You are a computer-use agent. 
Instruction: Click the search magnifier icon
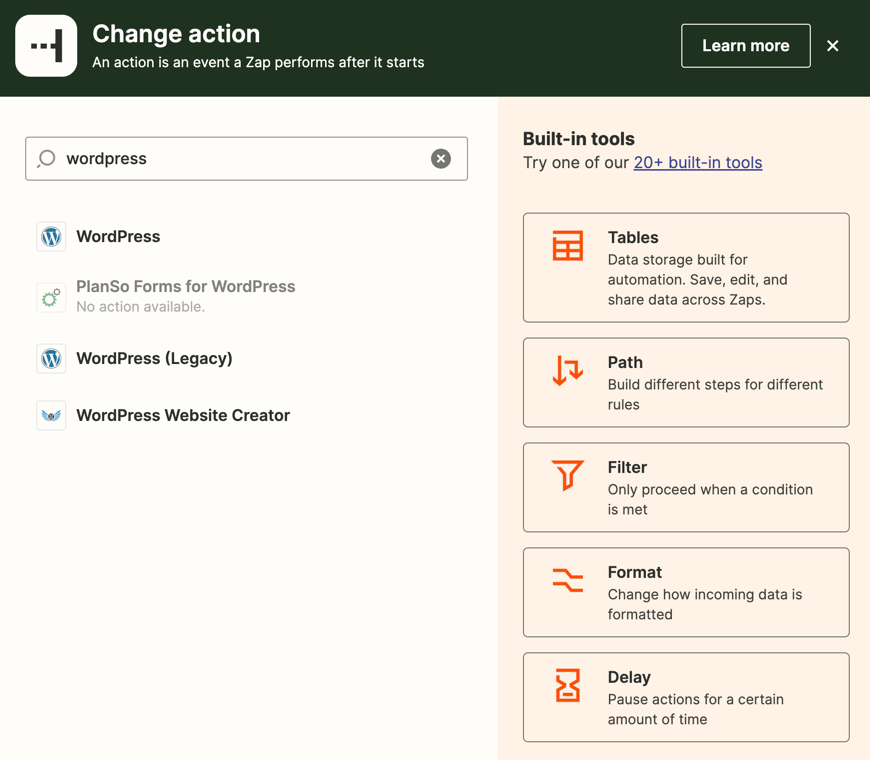tap(46, 159)
